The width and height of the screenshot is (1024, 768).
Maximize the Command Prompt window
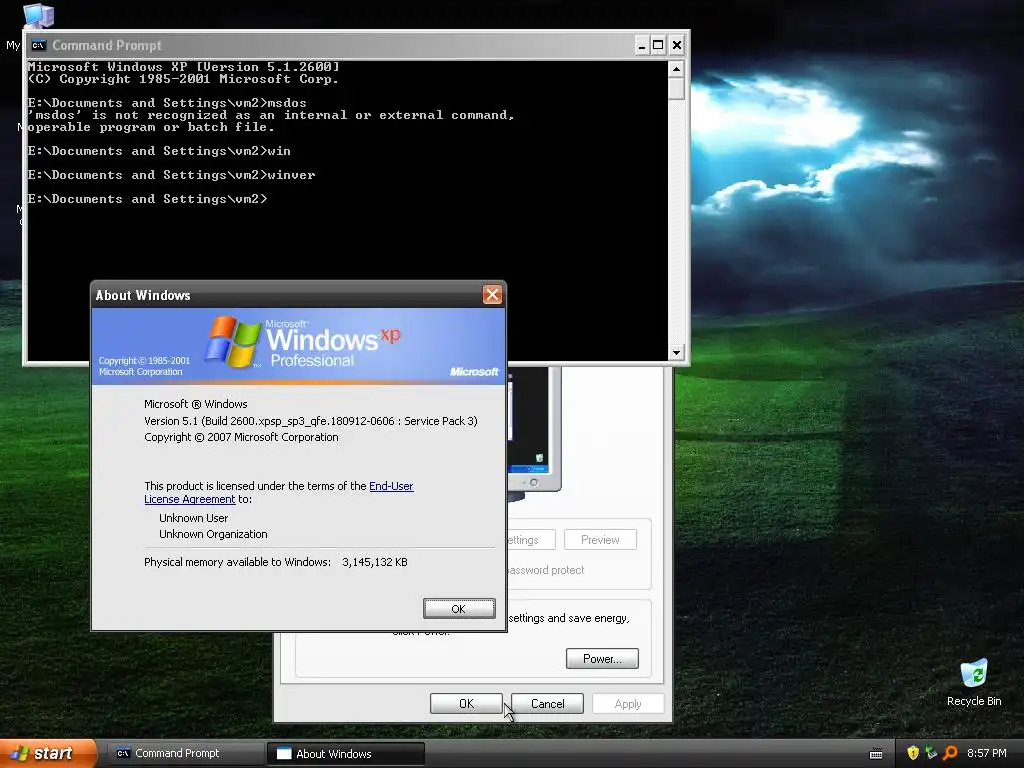pyautogui.click(x=658, y=45)
